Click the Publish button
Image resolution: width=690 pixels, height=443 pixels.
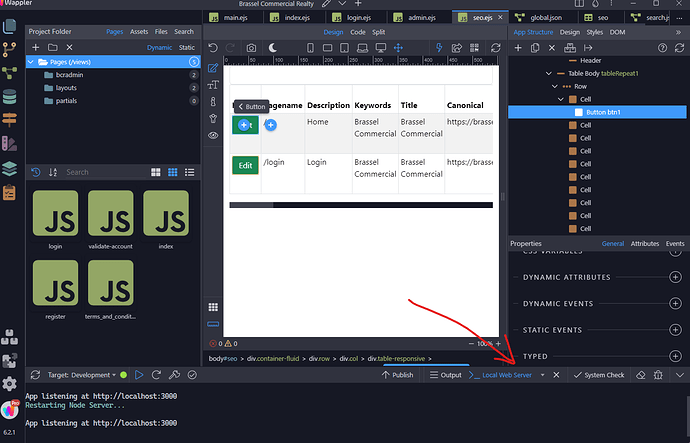[x=397, y=375]
